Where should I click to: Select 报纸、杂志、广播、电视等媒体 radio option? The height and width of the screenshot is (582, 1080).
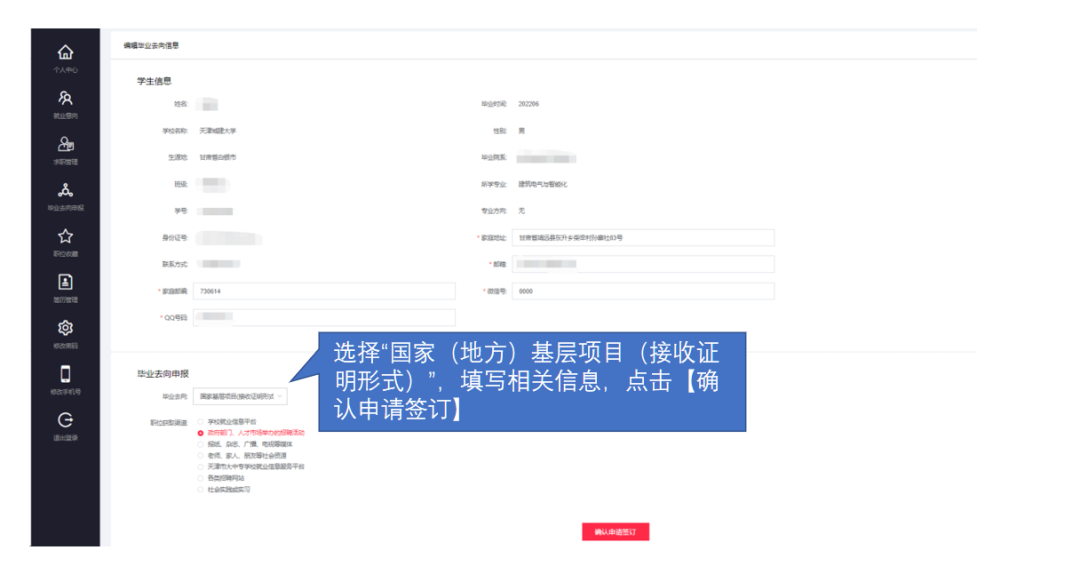201,444
